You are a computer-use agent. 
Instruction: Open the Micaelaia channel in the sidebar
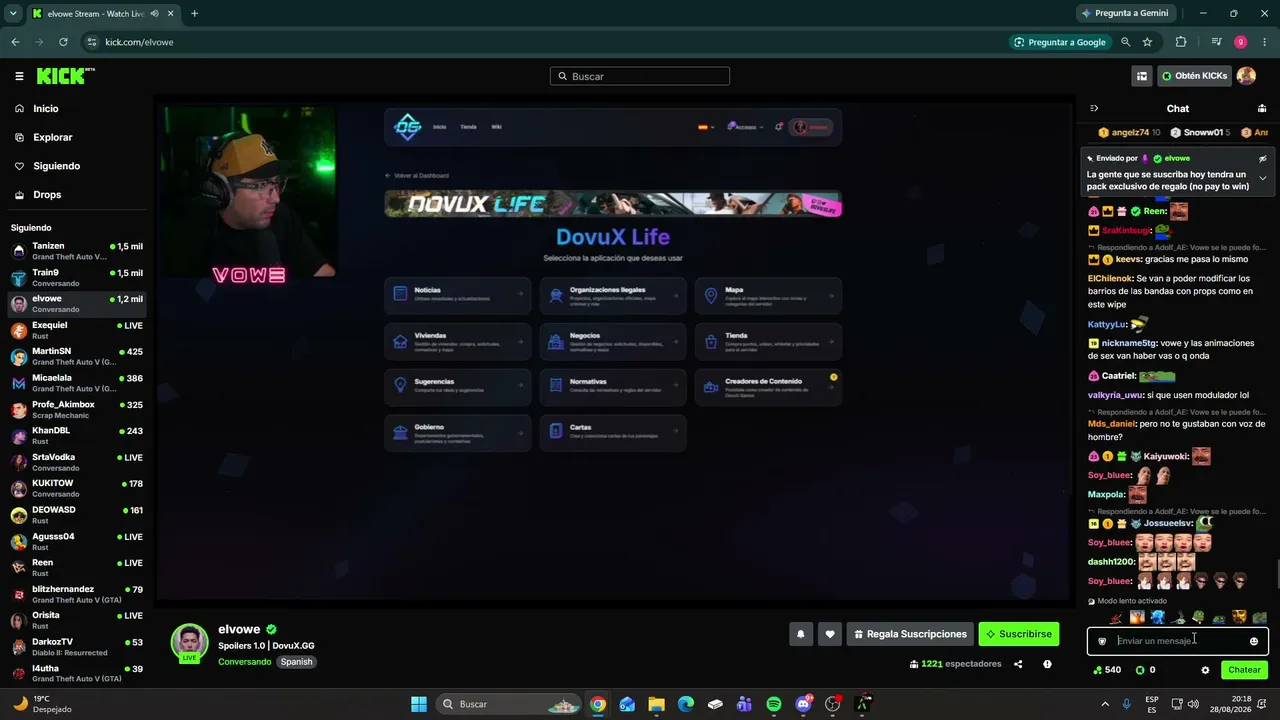(77, 383)
